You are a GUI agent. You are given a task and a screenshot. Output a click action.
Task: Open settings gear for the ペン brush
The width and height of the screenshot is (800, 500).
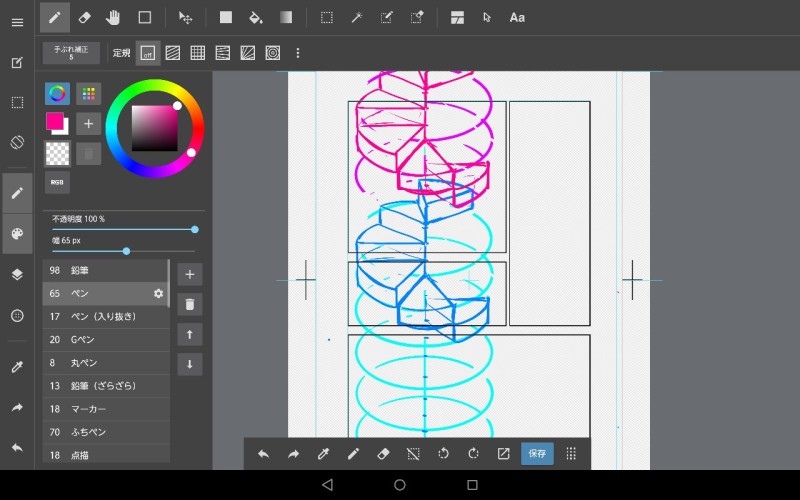[x=158, y=294]
